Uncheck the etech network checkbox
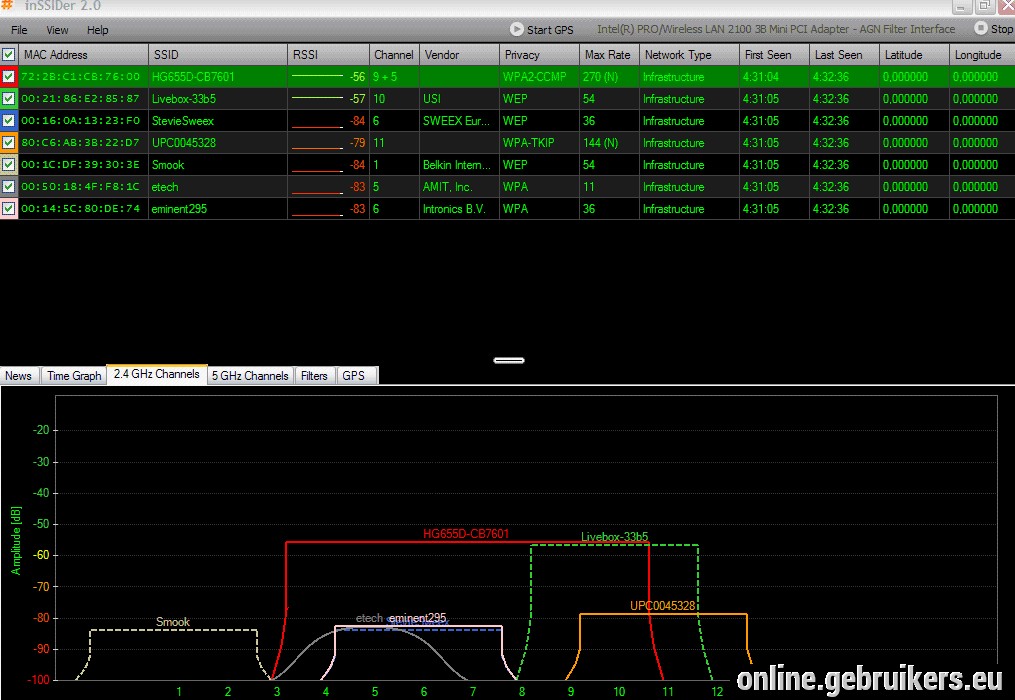Screen dimensions: 1015x700 (8, 186)
